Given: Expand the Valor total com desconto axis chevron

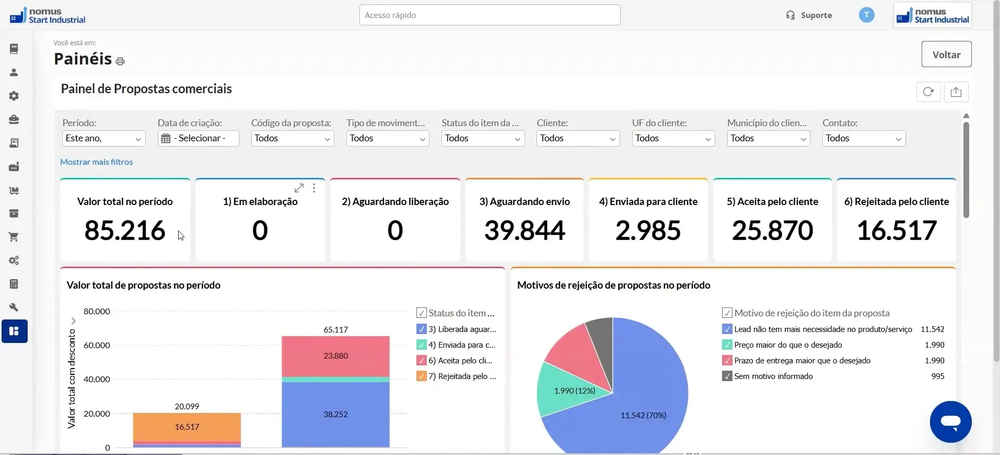Looking at the screenshot, I should point(73,320).
